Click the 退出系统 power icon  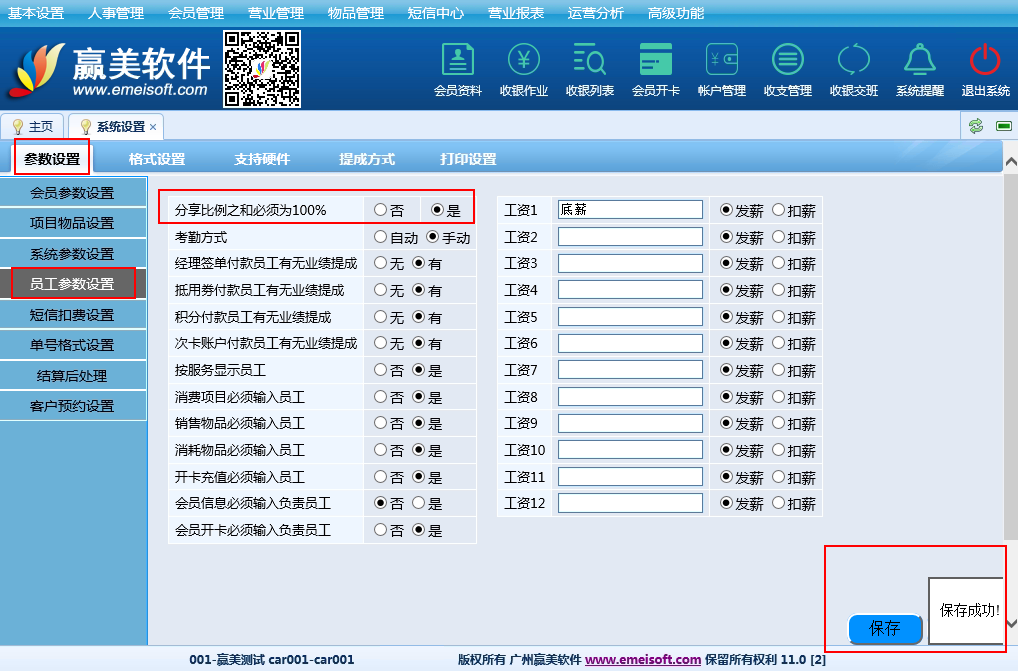click(x=986, y=60)
